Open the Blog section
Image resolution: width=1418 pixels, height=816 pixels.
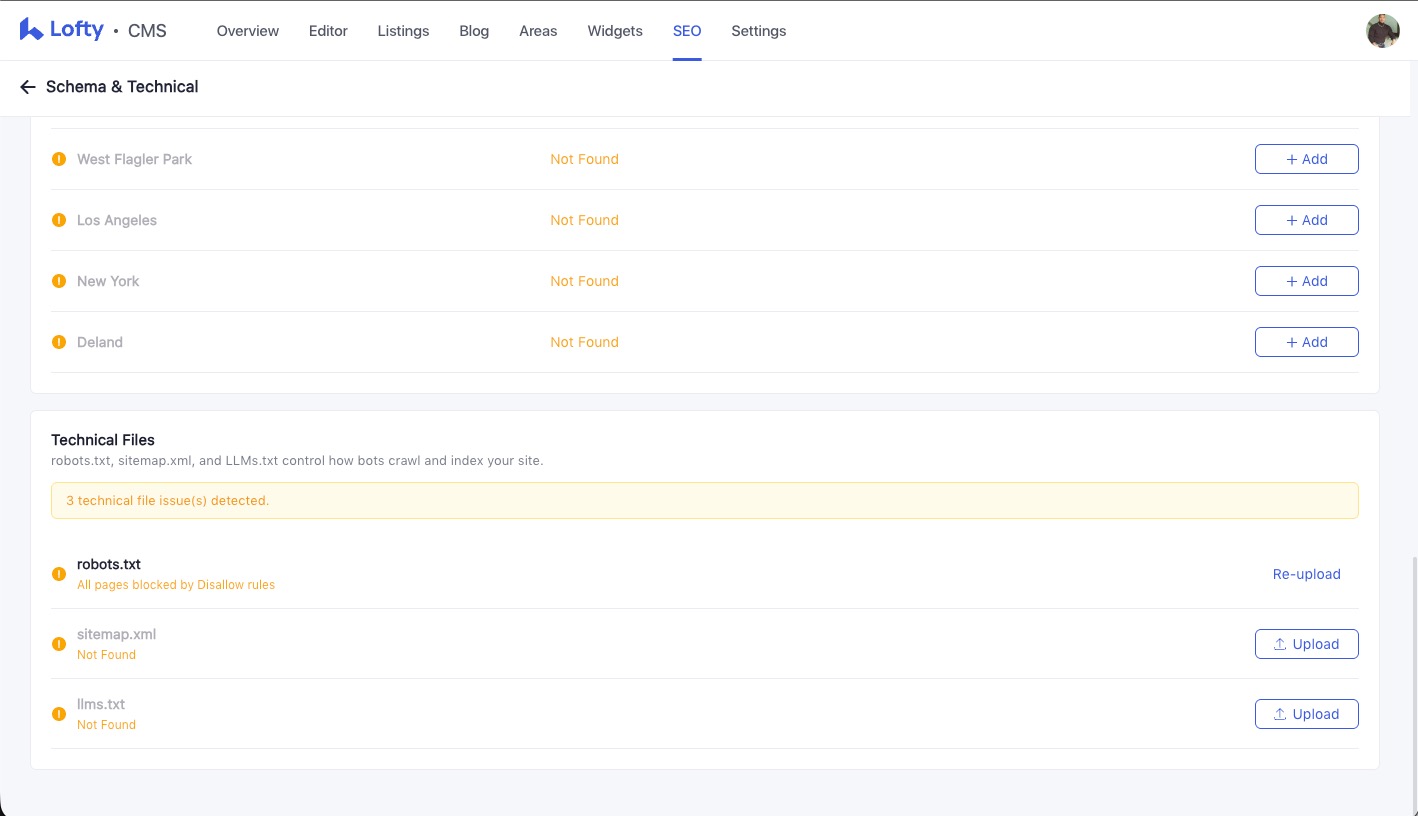coord(474,31)
